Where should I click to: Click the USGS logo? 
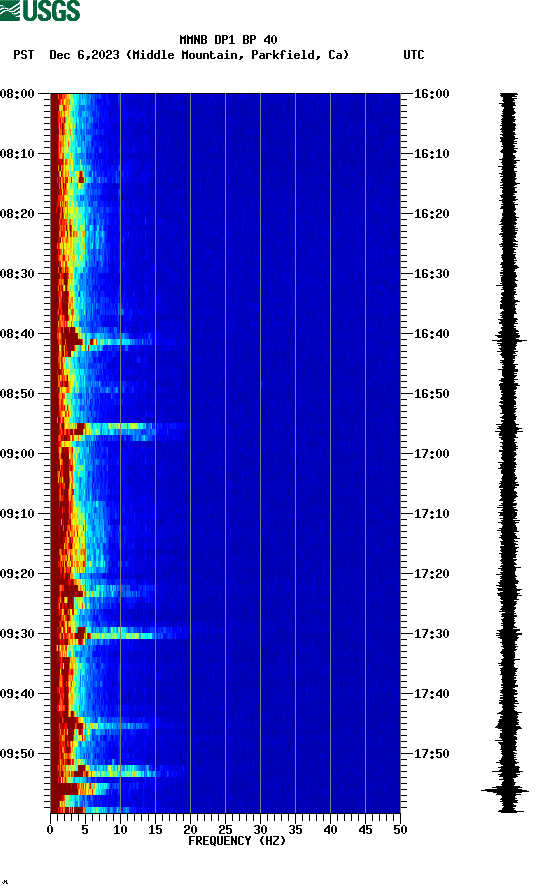click(40, 10)
